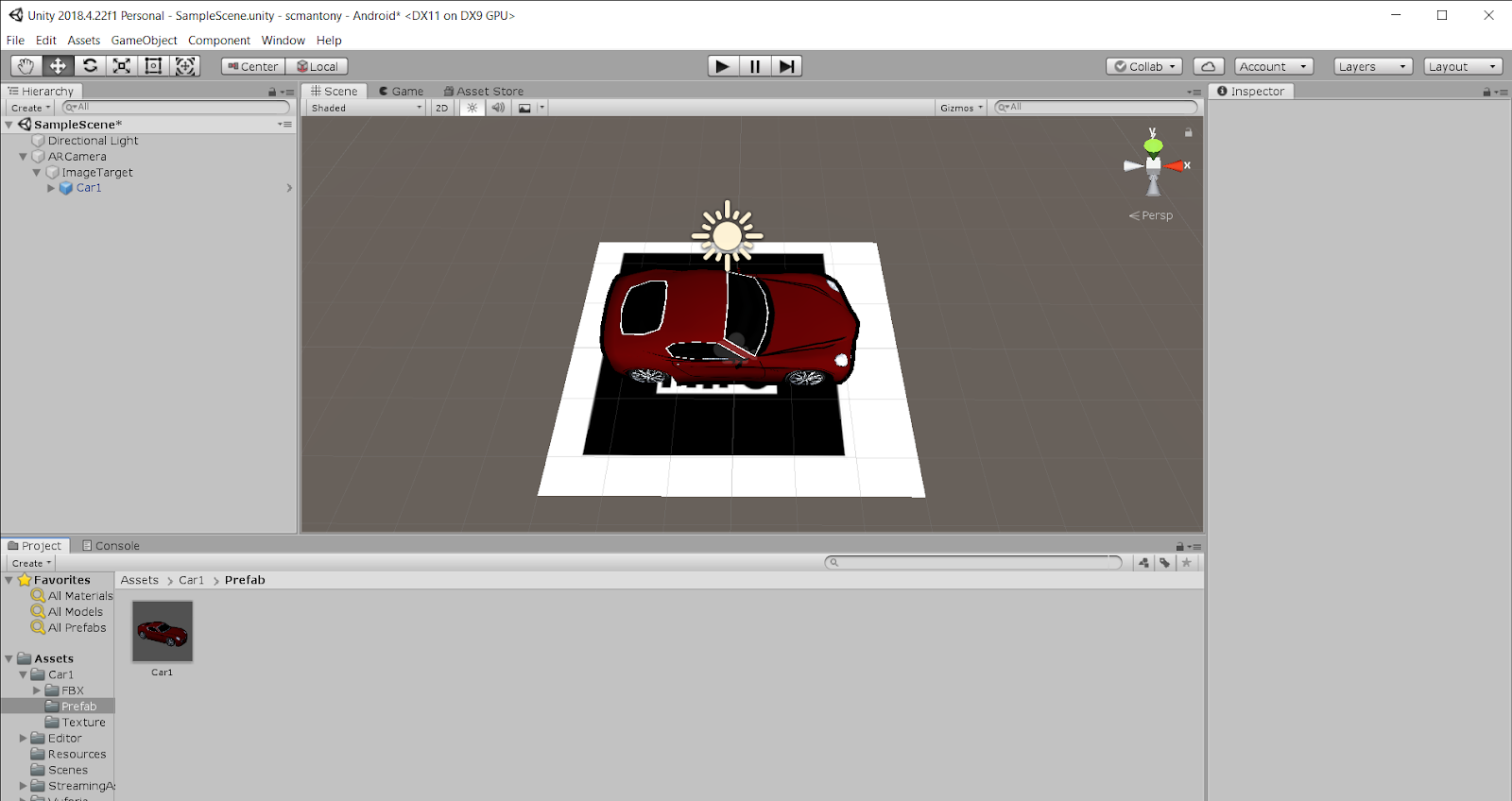
Task: Select ImageTarget in Hierarchy
Action: [97, 173]
